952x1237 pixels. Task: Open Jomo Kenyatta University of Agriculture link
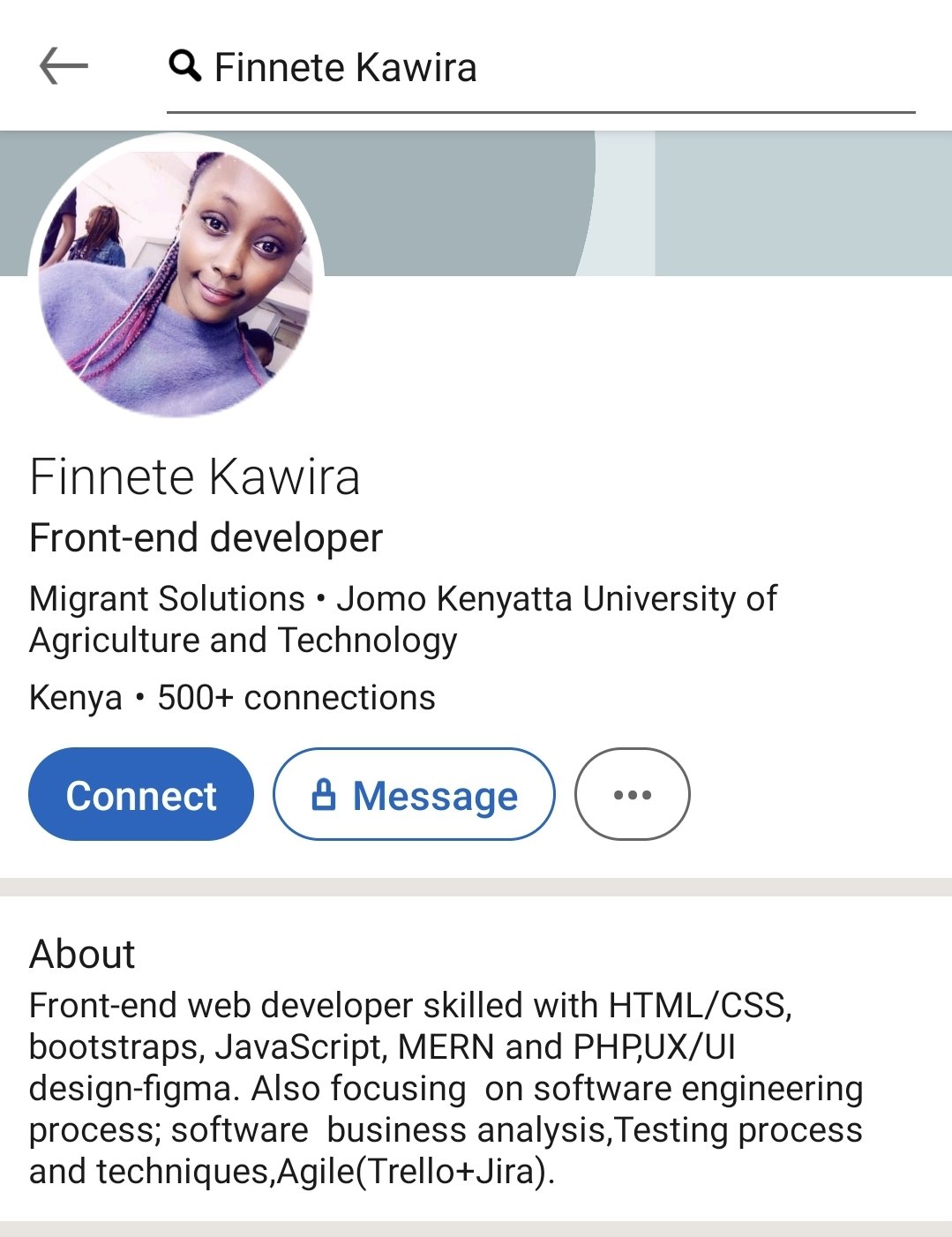(x=403, y=619)
